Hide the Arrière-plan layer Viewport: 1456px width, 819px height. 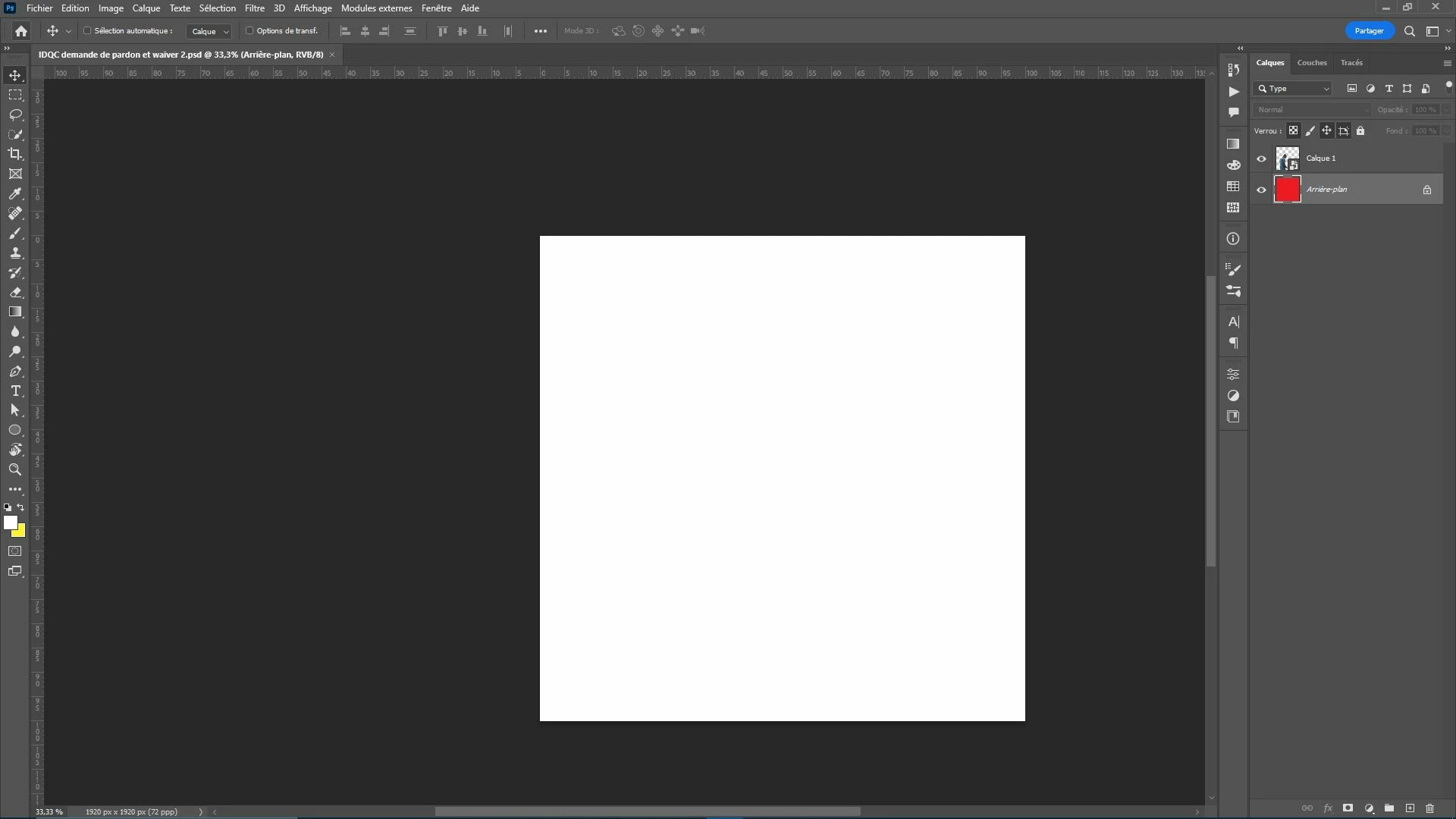click(1262, 190)
